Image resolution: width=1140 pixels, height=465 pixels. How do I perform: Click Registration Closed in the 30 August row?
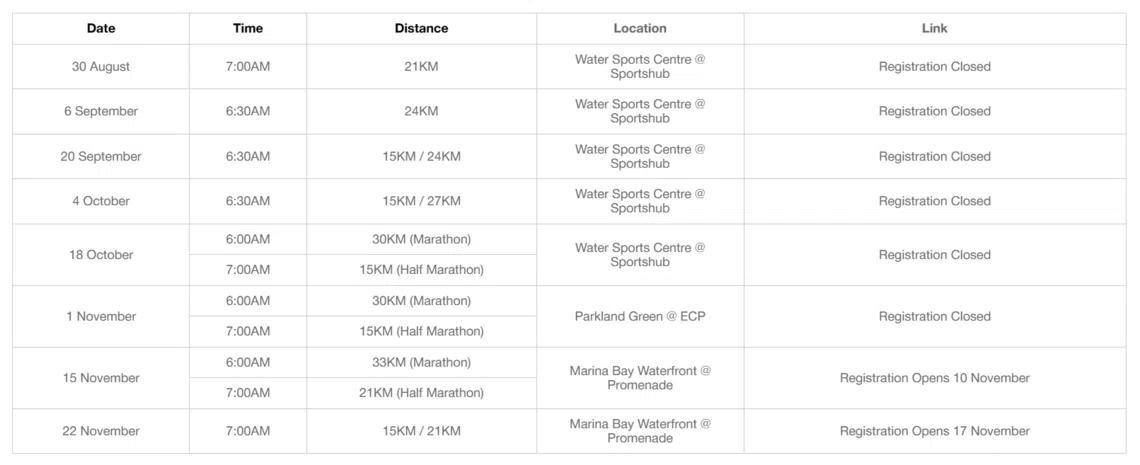click(x=934, y=67)
